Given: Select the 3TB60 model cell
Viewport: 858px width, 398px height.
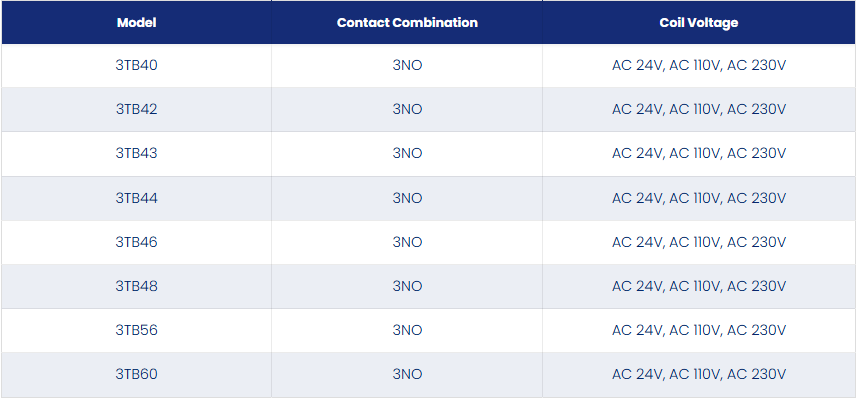Looking at the screenshot, I should (x=136, y=374).
